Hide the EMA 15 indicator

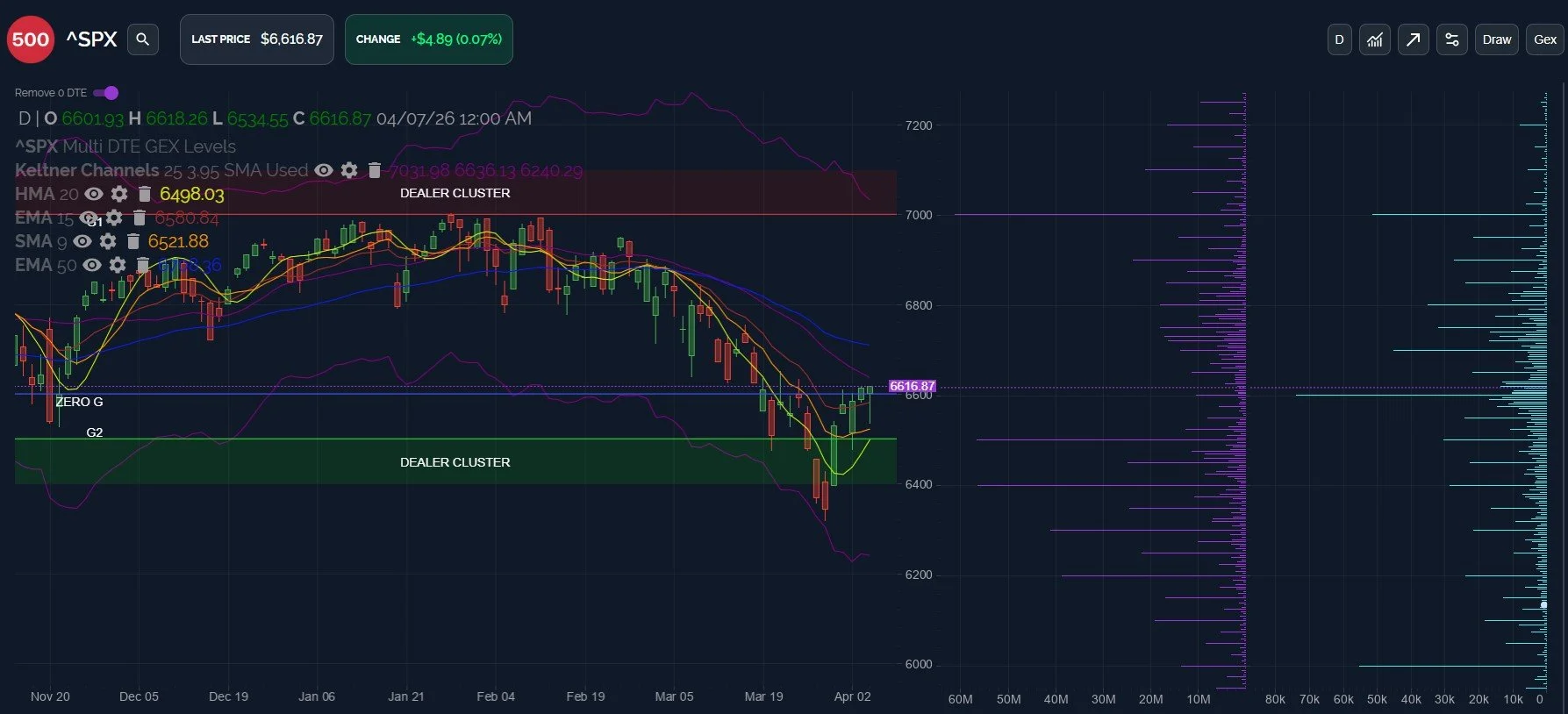pos(88,218)
